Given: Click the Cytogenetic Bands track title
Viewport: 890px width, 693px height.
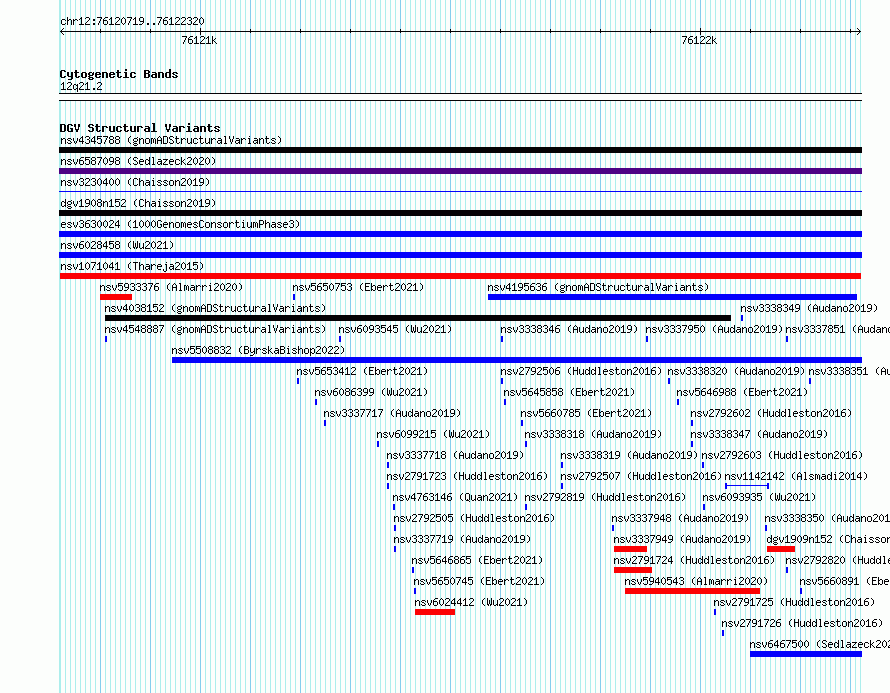Looking at the screenshot, I should [119, 74].
